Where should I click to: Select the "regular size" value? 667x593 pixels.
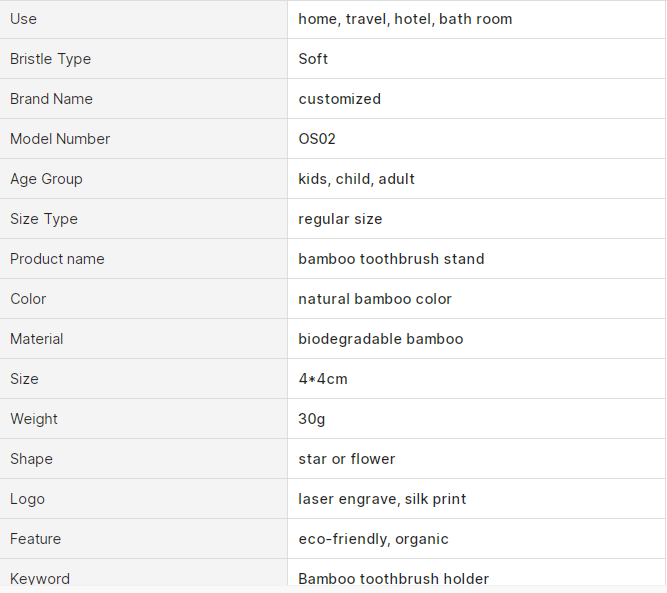coord(340,219)
